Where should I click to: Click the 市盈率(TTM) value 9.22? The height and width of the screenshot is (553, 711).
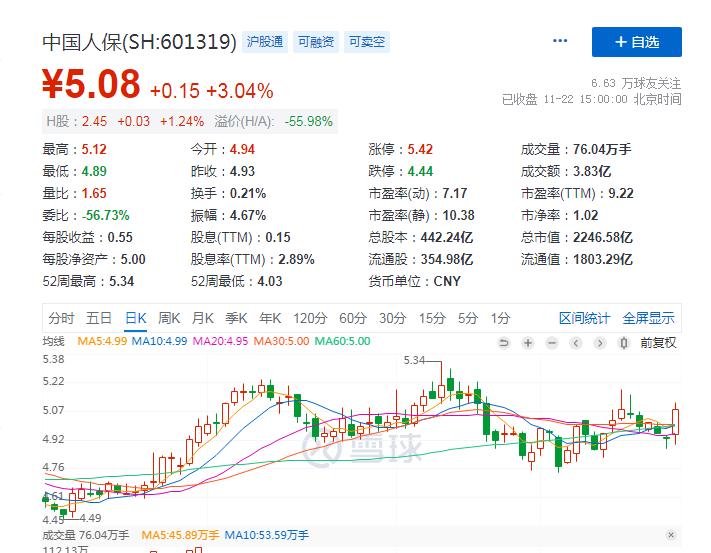coord(620,193)
